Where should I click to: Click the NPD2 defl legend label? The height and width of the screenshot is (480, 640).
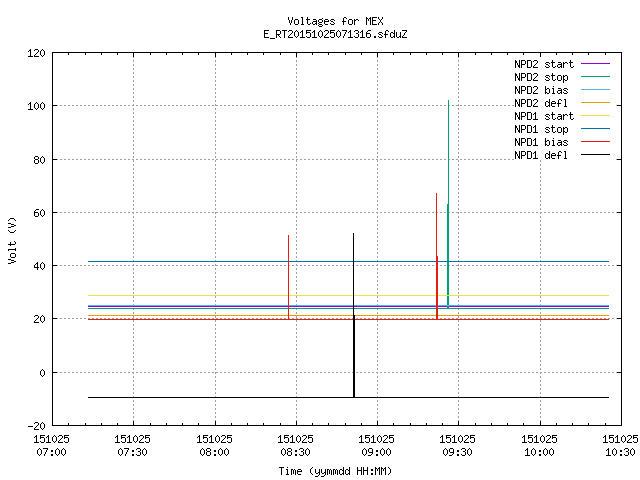[541, 103]
